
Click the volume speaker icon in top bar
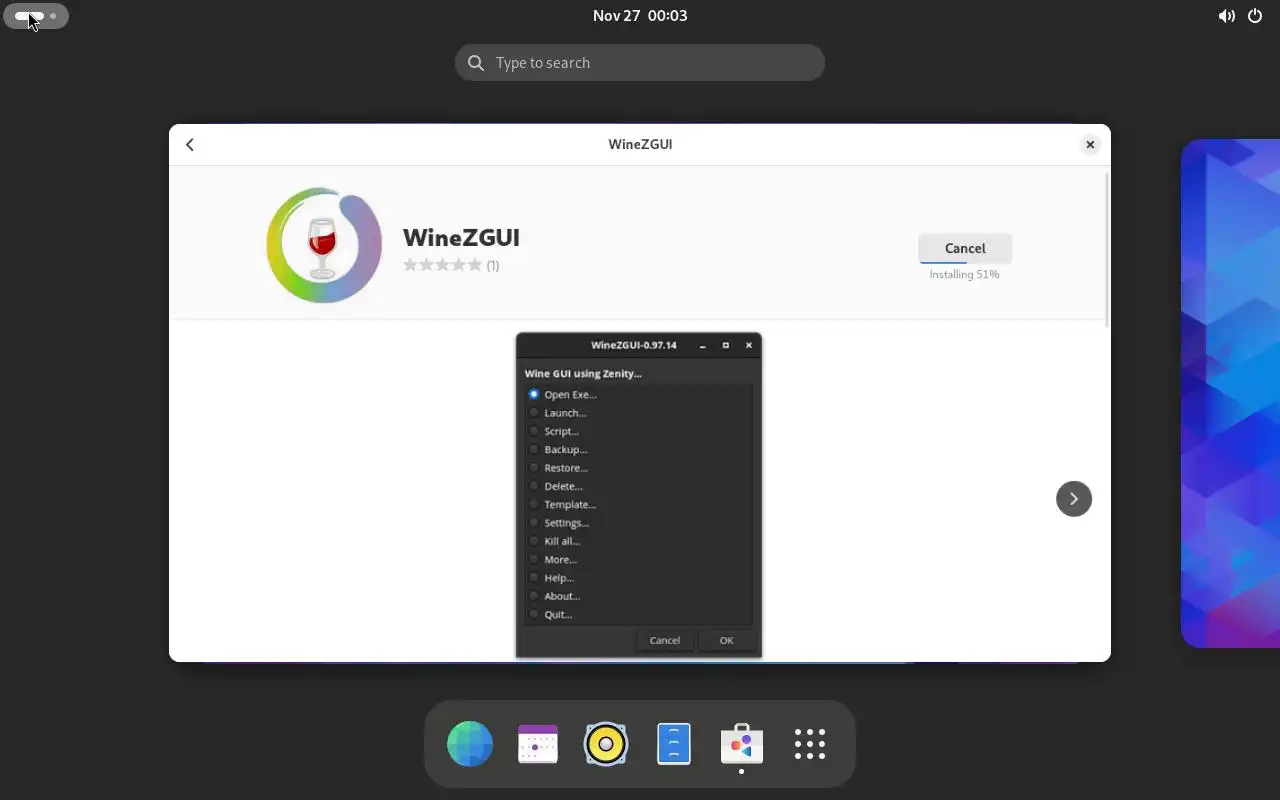(1226, 16)
